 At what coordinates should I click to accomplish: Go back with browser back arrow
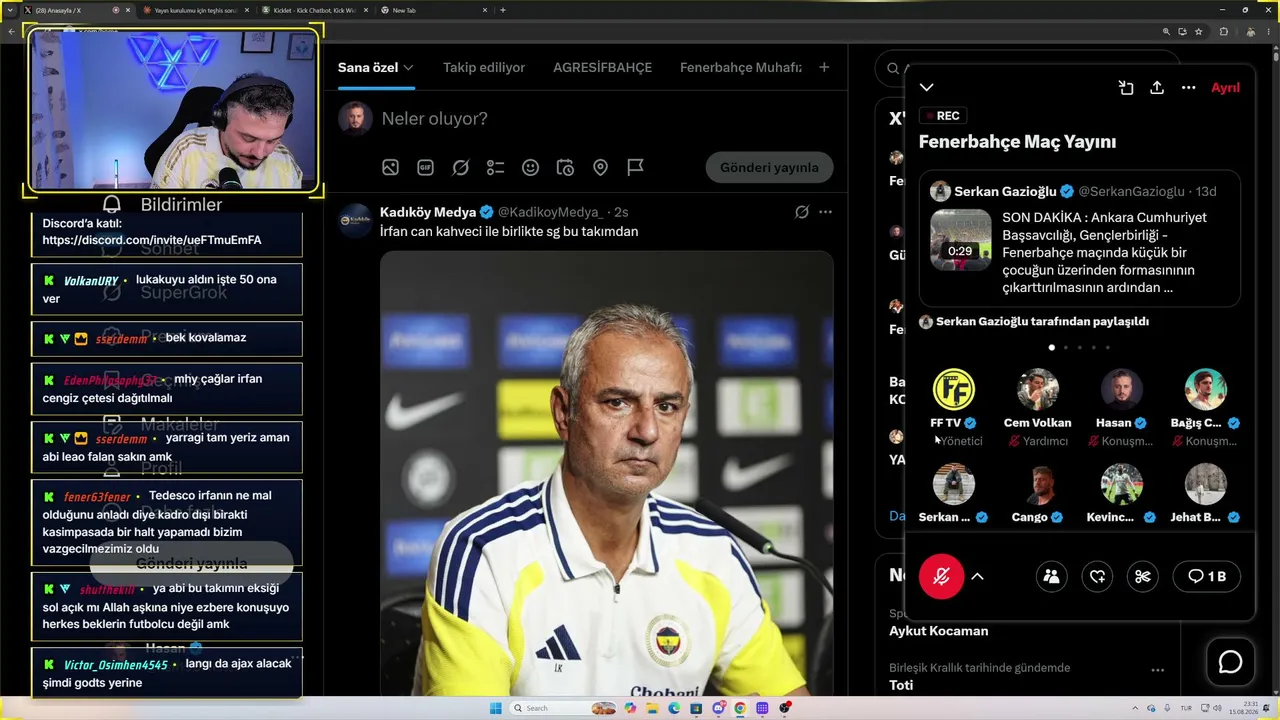tap(11, 31)
